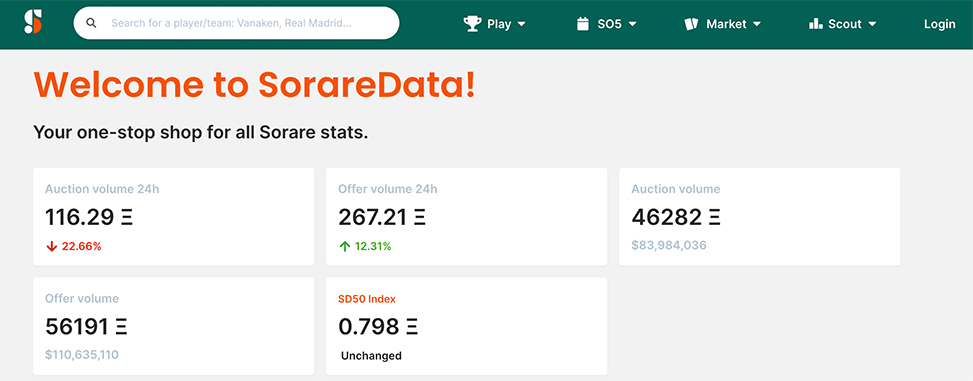Screen dimensions: 973x381
Task: Open the SD50 Index link
Action: 367,299
